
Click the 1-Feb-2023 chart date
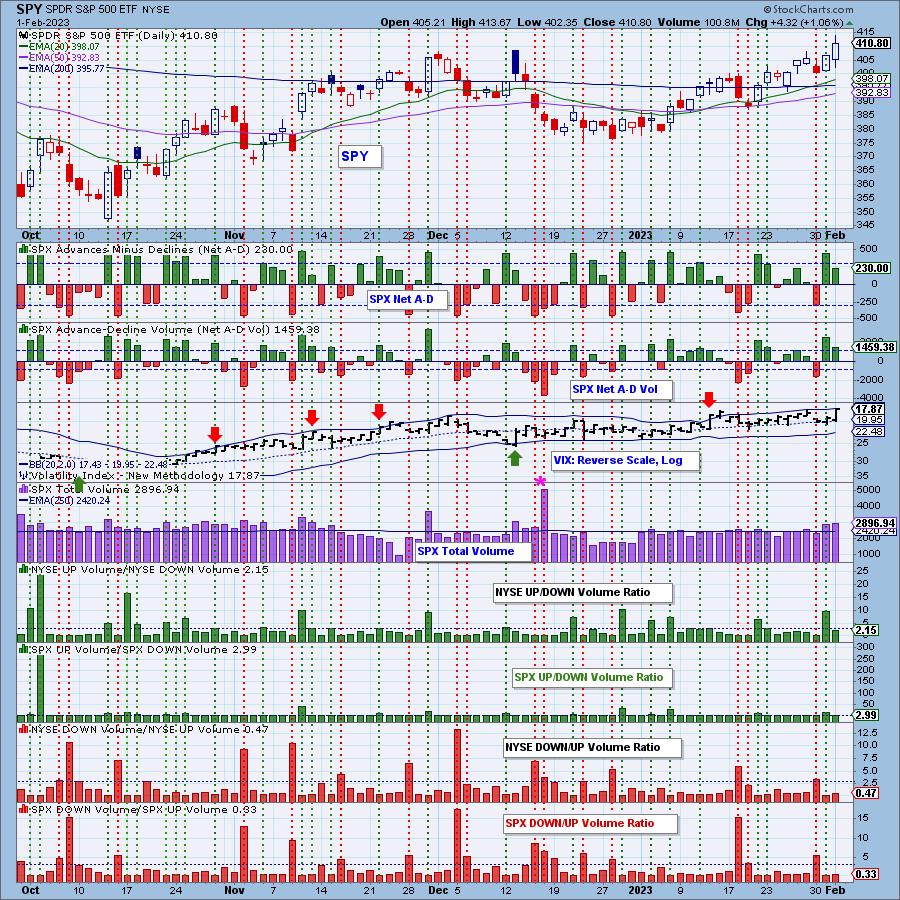42,22
